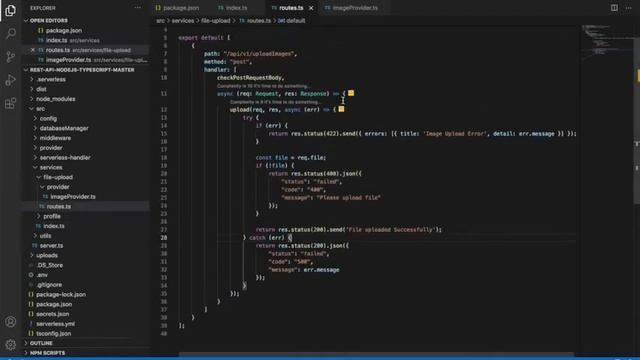The width and height of the screenshot is (640, 360).
Task: Open the Extensions view
Action: tap(11, 103)
